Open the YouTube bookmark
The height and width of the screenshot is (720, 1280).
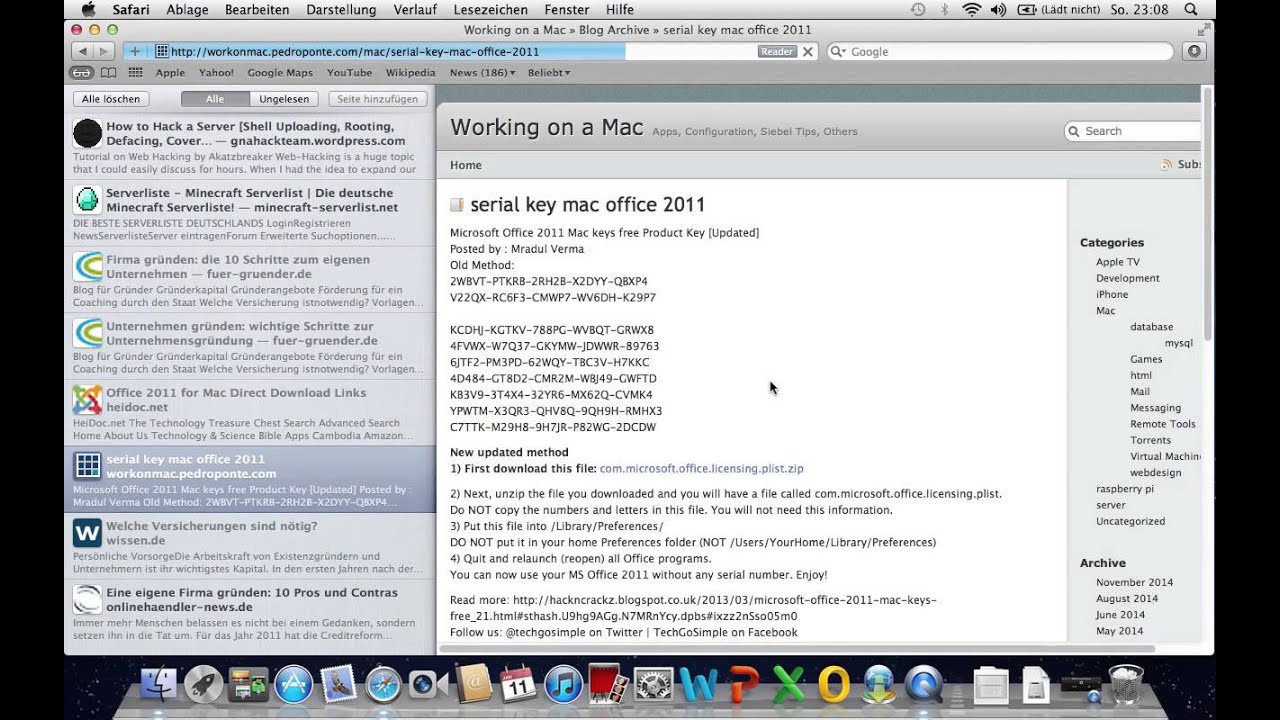pyautogui.click(x=349, y=72)
